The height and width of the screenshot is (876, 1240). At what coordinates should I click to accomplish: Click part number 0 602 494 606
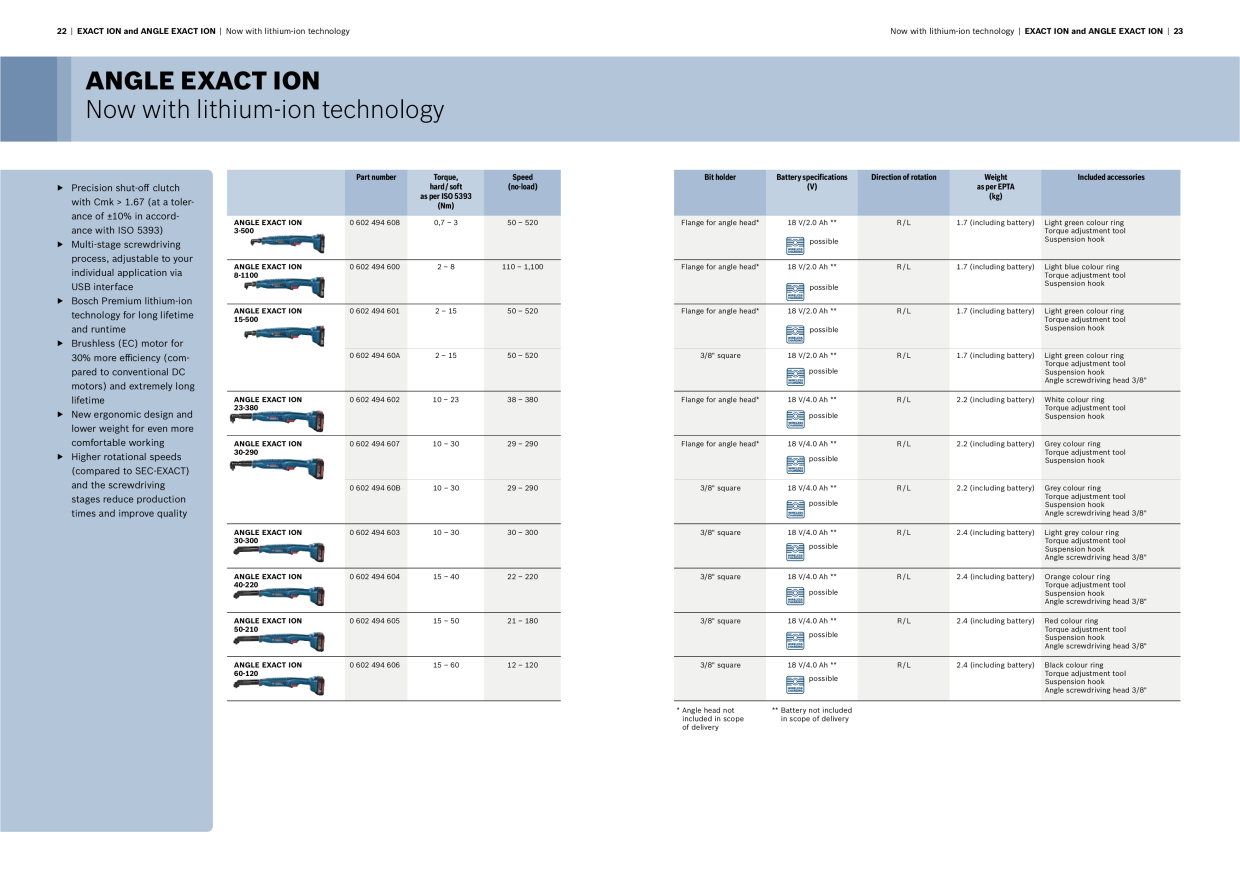[x=374, y=665]
